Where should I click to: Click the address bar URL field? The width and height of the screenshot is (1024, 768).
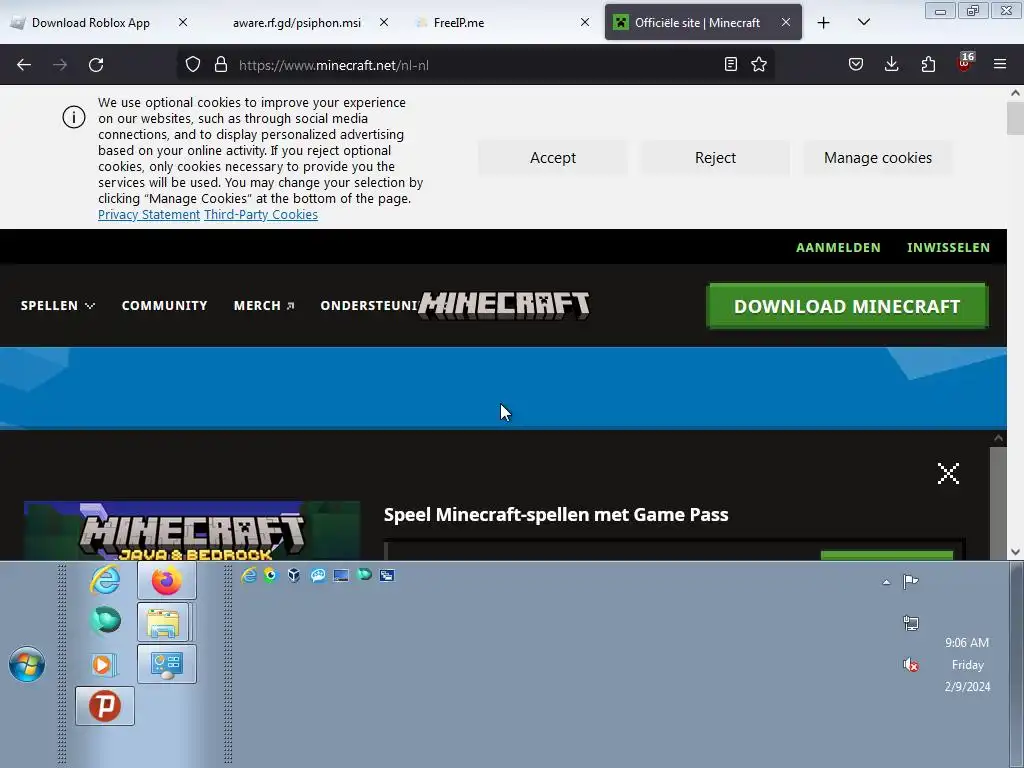tap(477, 65)
